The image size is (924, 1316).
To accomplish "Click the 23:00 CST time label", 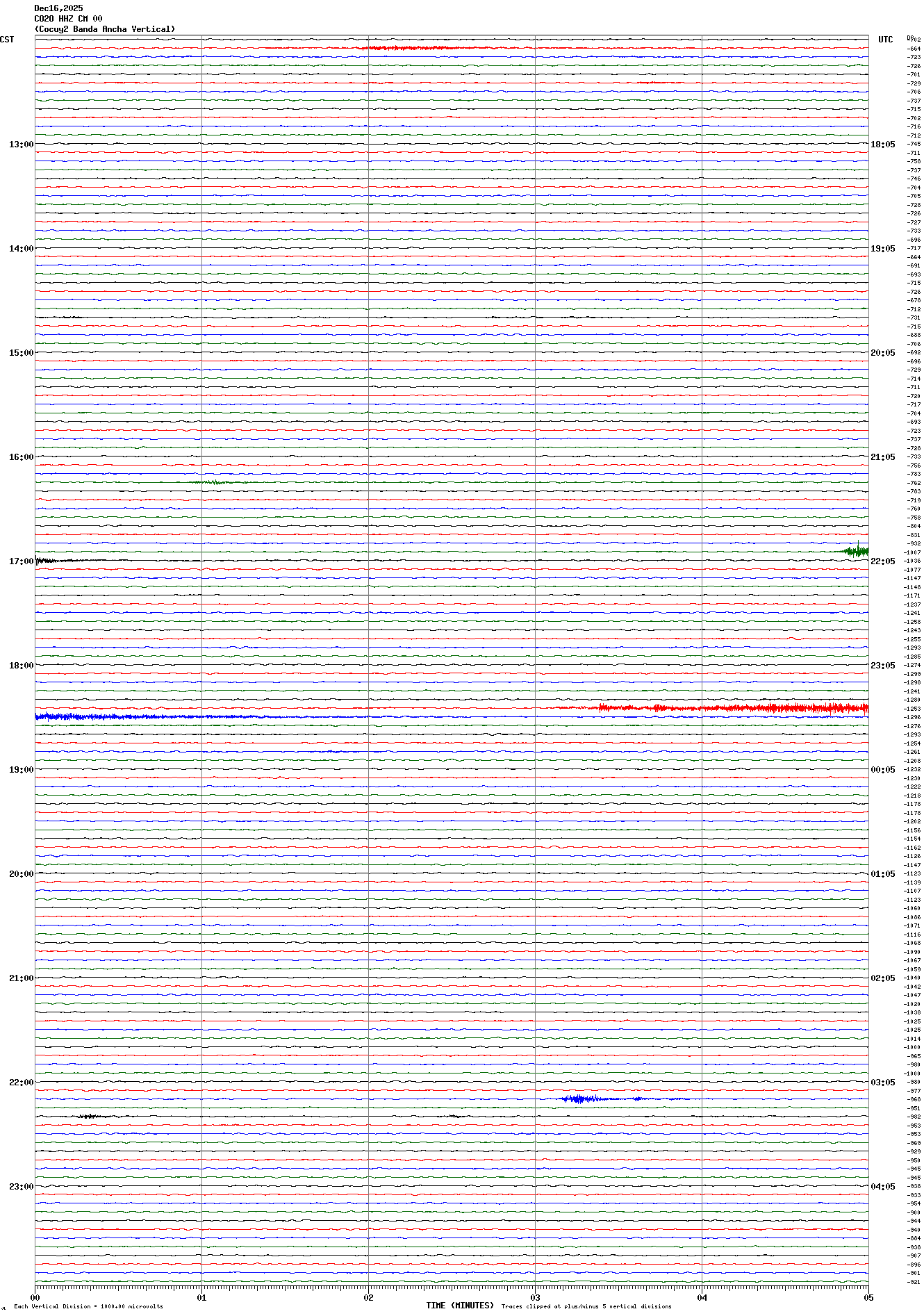I will tap(21, 1187).
